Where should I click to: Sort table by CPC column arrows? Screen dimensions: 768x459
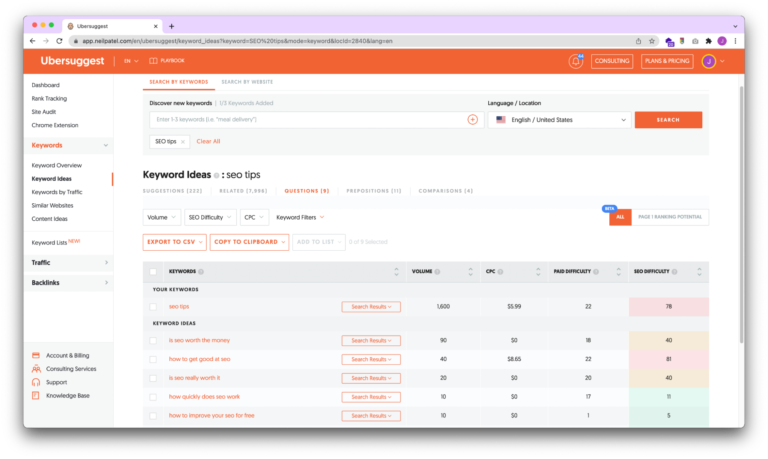point(538,272)
